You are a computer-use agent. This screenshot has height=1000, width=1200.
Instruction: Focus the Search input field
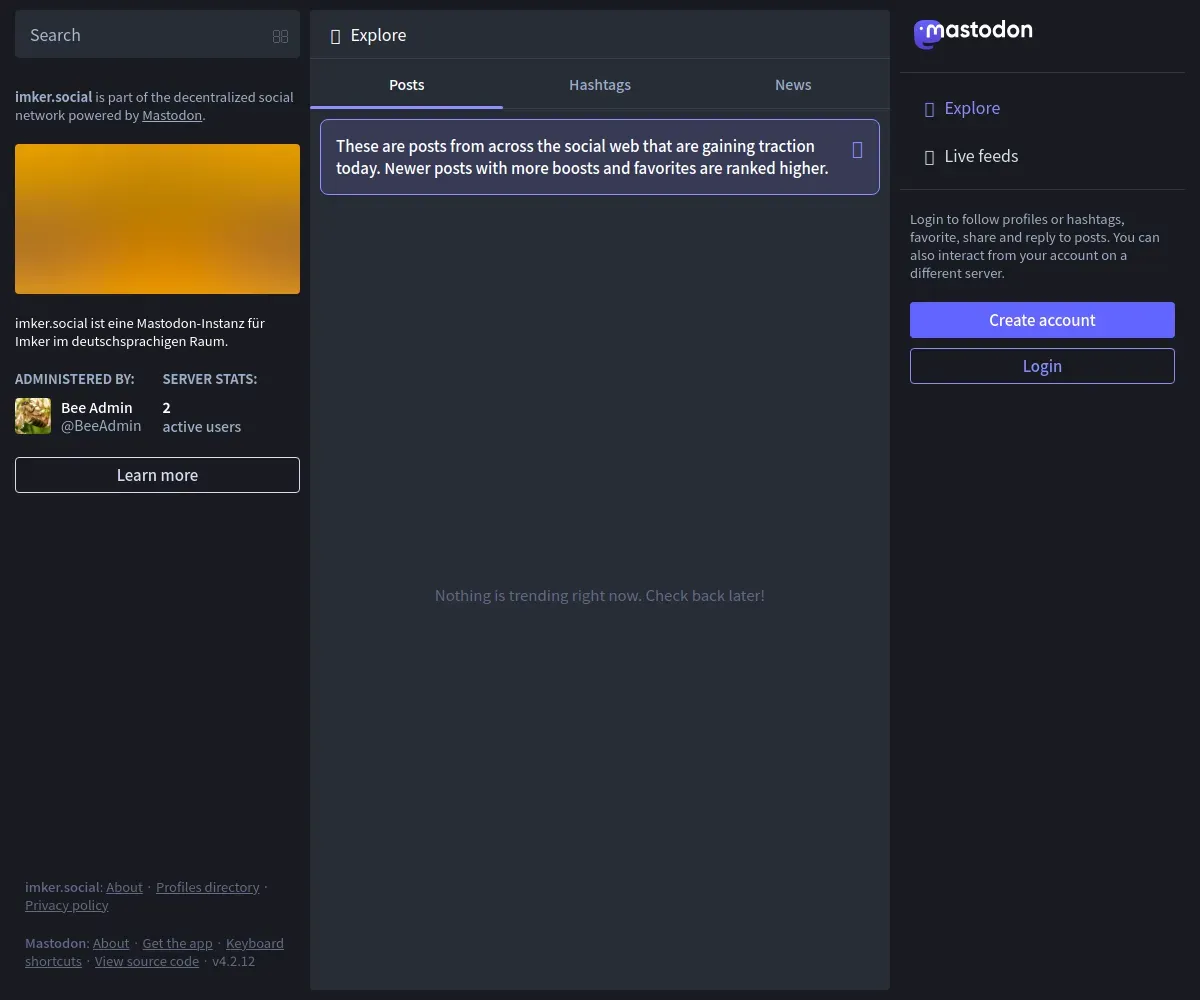point(157,35)
